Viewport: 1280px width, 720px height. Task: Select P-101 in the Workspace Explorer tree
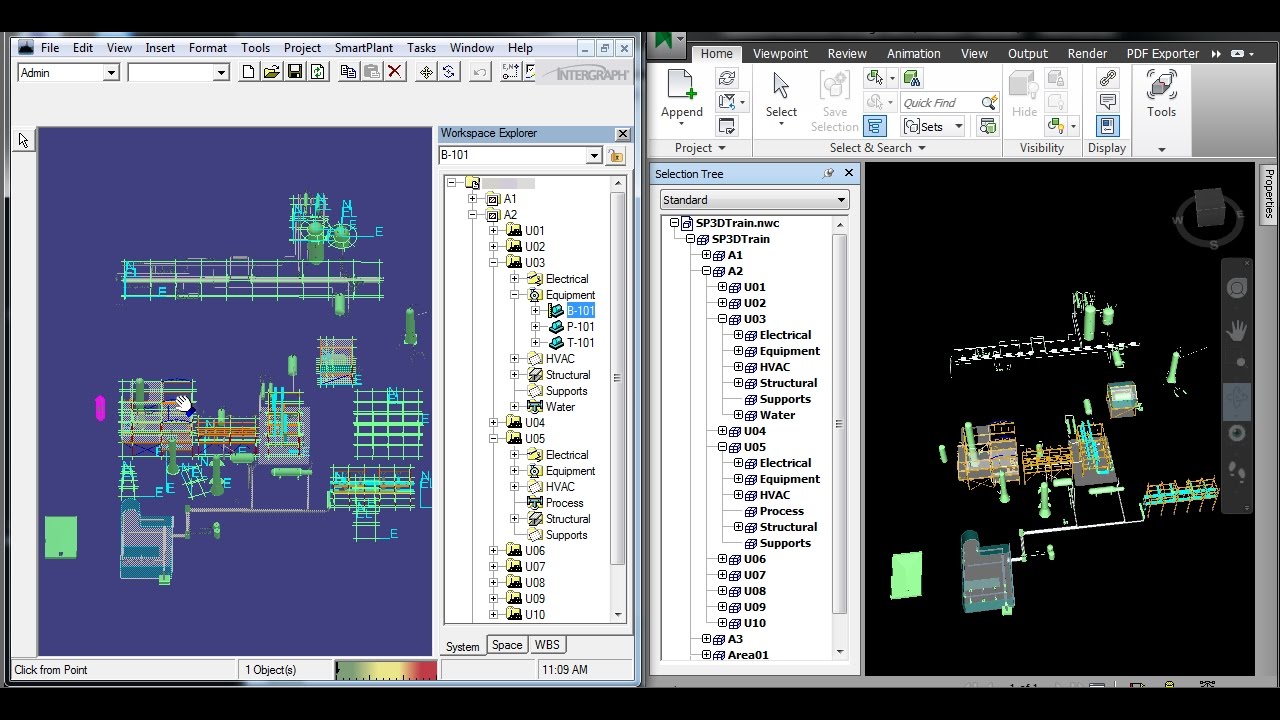pyautogui.click(x=580, y=327)
